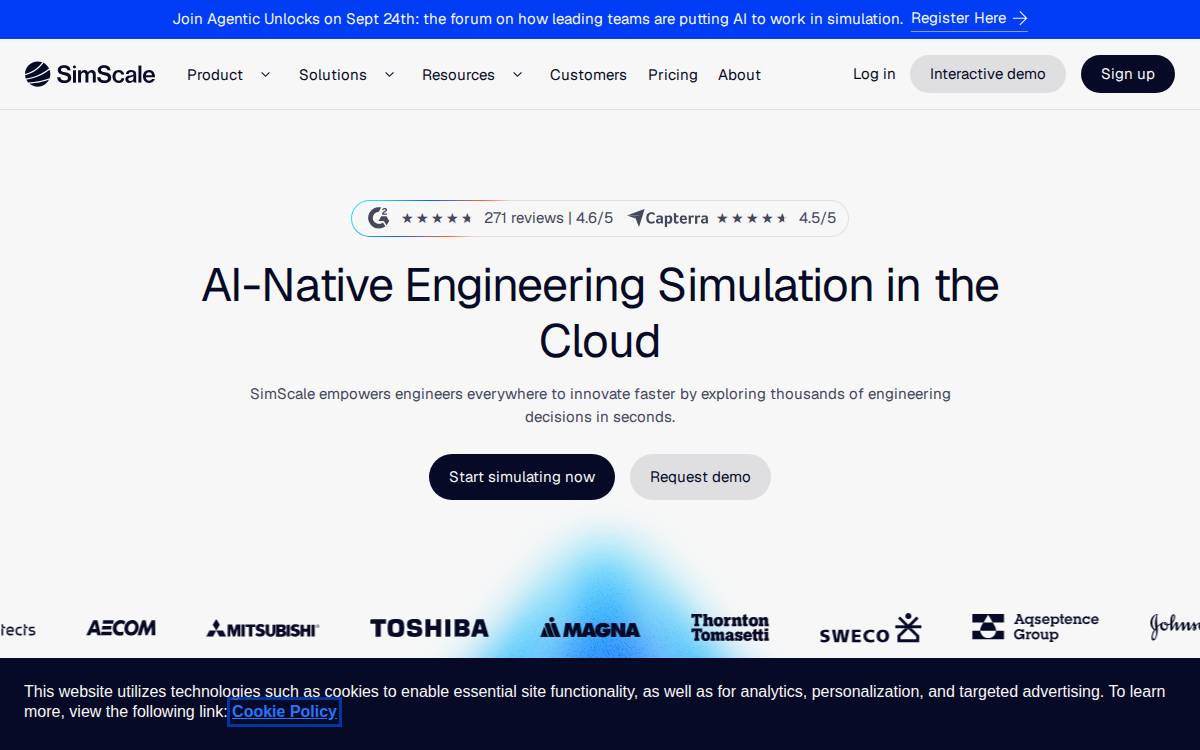Expand the Product menu chevron
The width and height of the screenshot is (1200, 750).
pos(265,74)
